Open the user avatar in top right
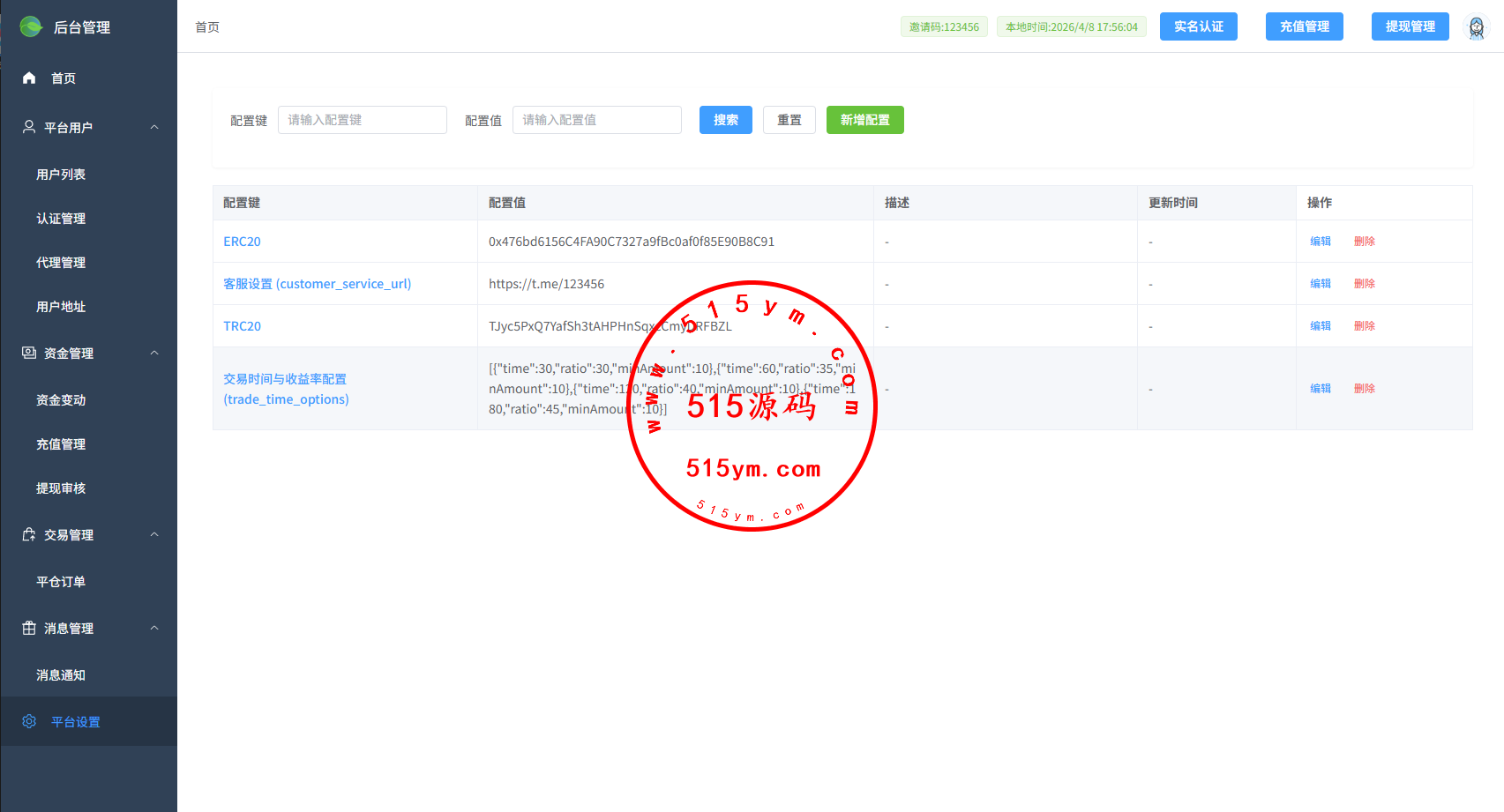 click(x=1476, y=27)
